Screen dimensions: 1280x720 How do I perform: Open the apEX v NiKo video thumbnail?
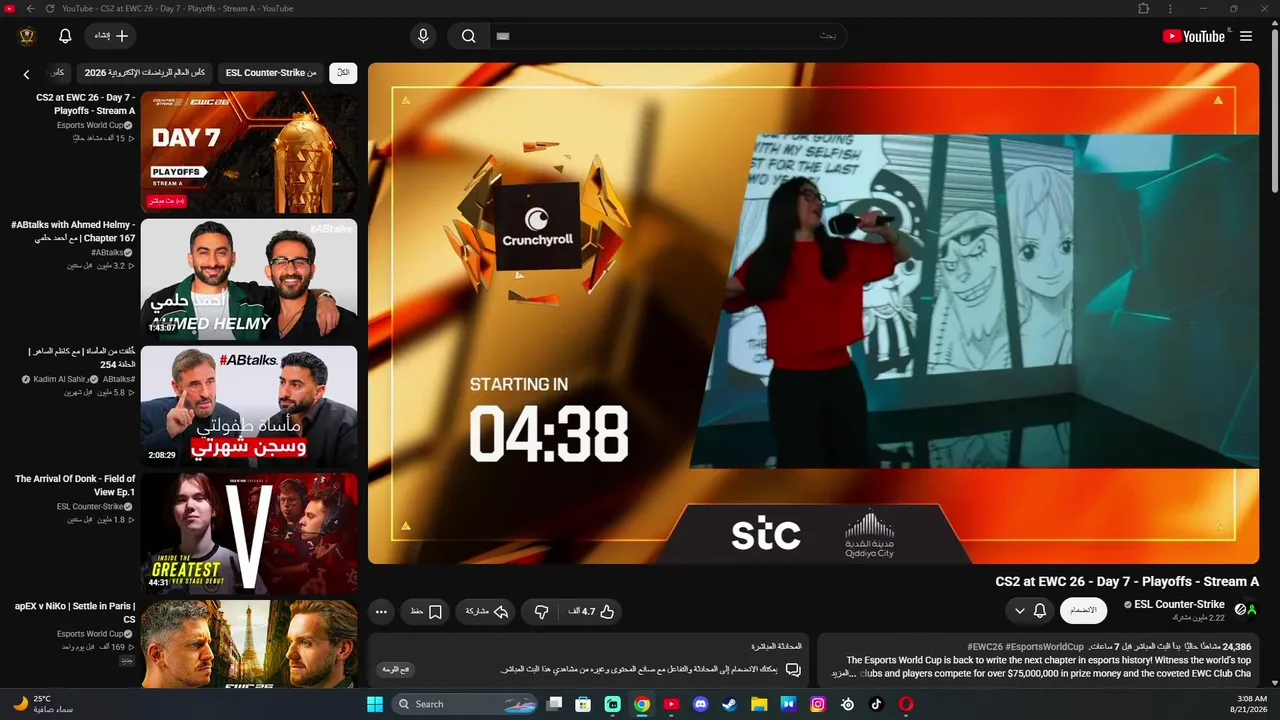249,644
